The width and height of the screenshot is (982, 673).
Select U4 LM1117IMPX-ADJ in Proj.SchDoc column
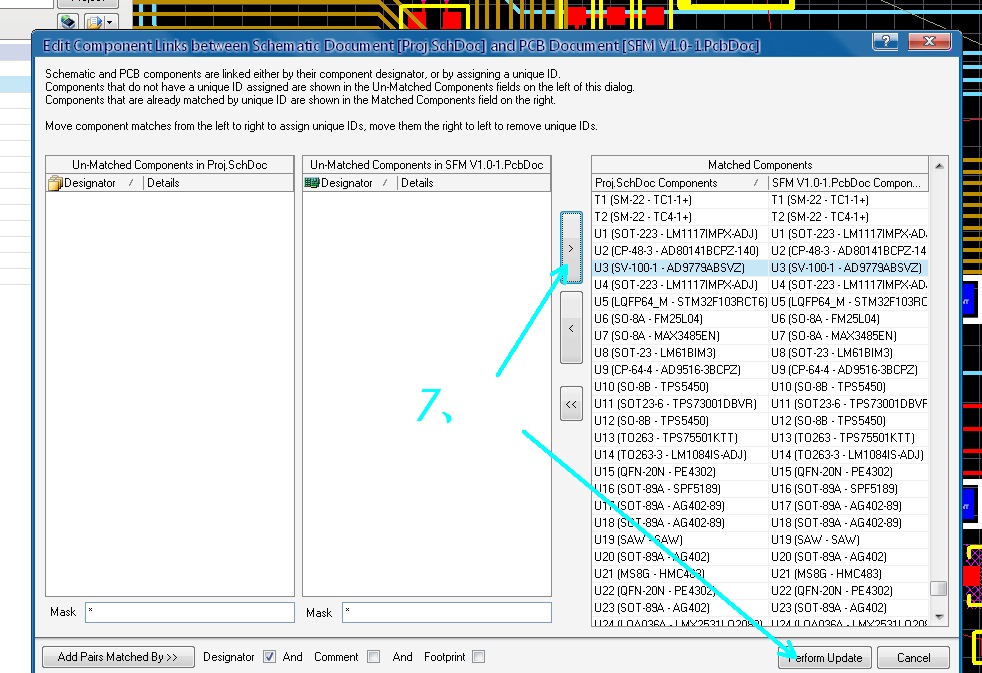click(x=680, y=285)
